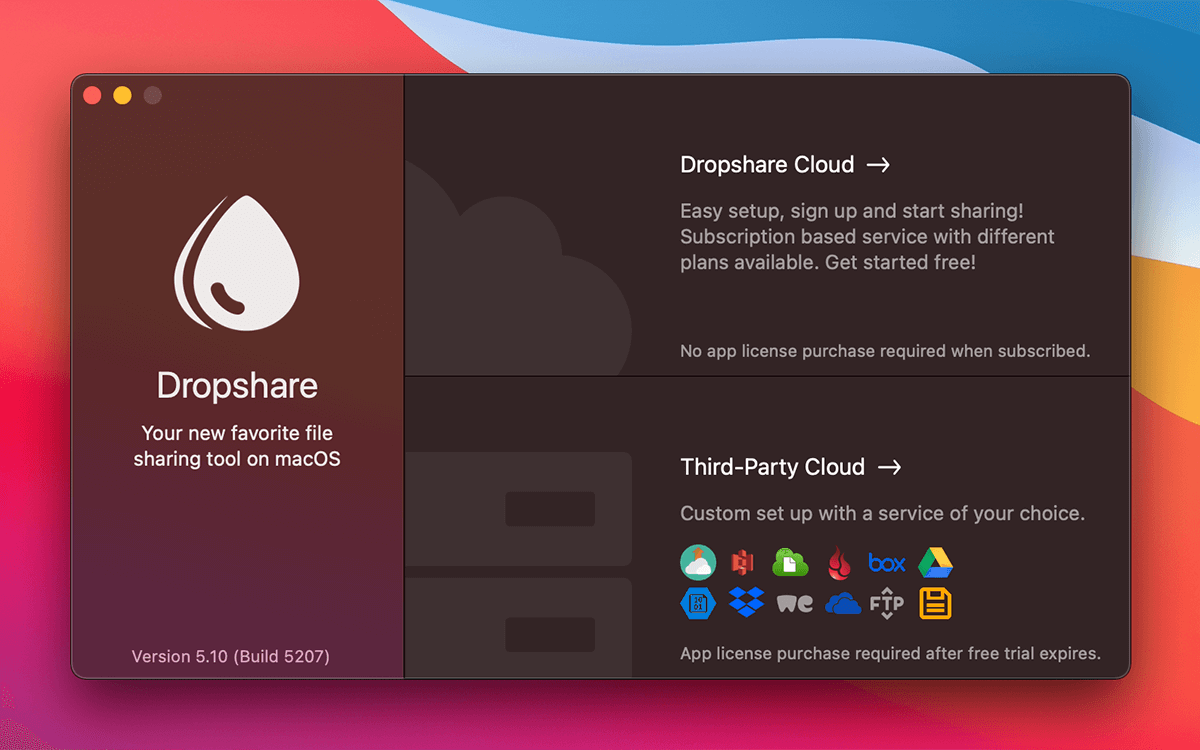The height and width of the screenshot is (750, 1200).
Task: Click the "Dropshare" app title text
Action: tap(237, 386)
